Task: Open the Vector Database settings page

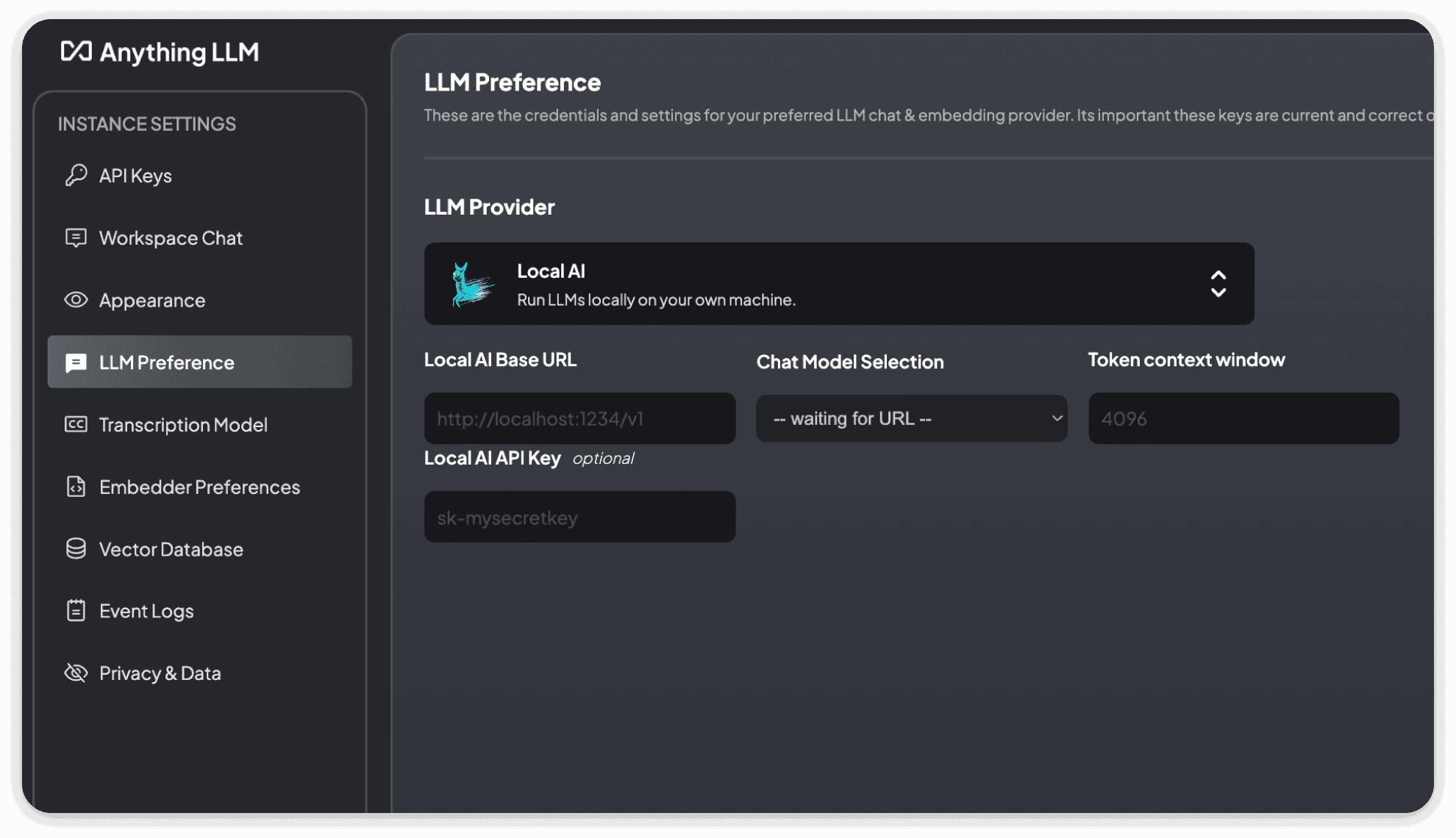Action: [x=171, y=549]
